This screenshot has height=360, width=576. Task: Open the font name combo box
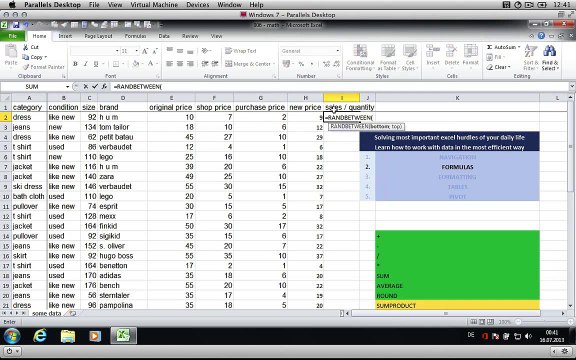[x=94, y=51]
